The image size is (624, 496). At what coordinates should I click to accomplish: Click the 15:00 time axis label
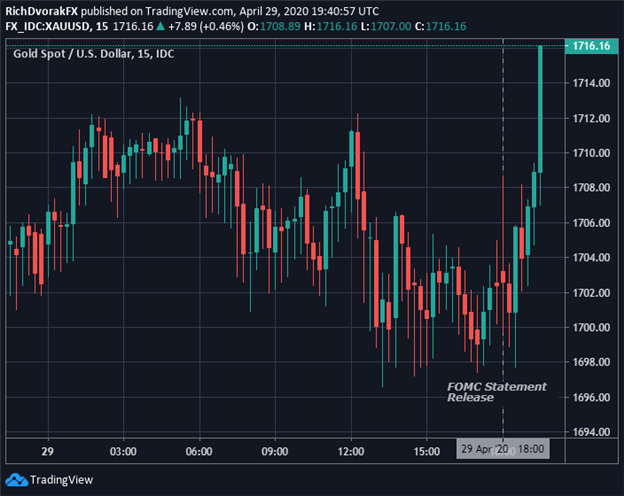coord(427,451)
